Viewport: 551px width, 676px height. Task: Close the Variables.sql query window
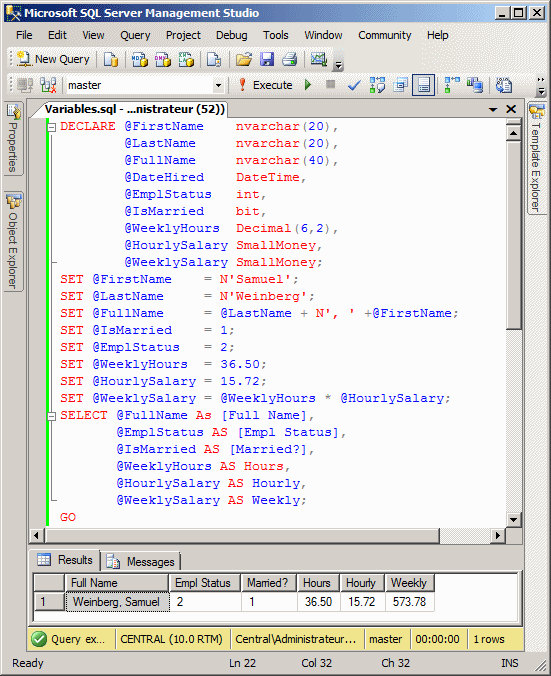(x=511, y=109)
